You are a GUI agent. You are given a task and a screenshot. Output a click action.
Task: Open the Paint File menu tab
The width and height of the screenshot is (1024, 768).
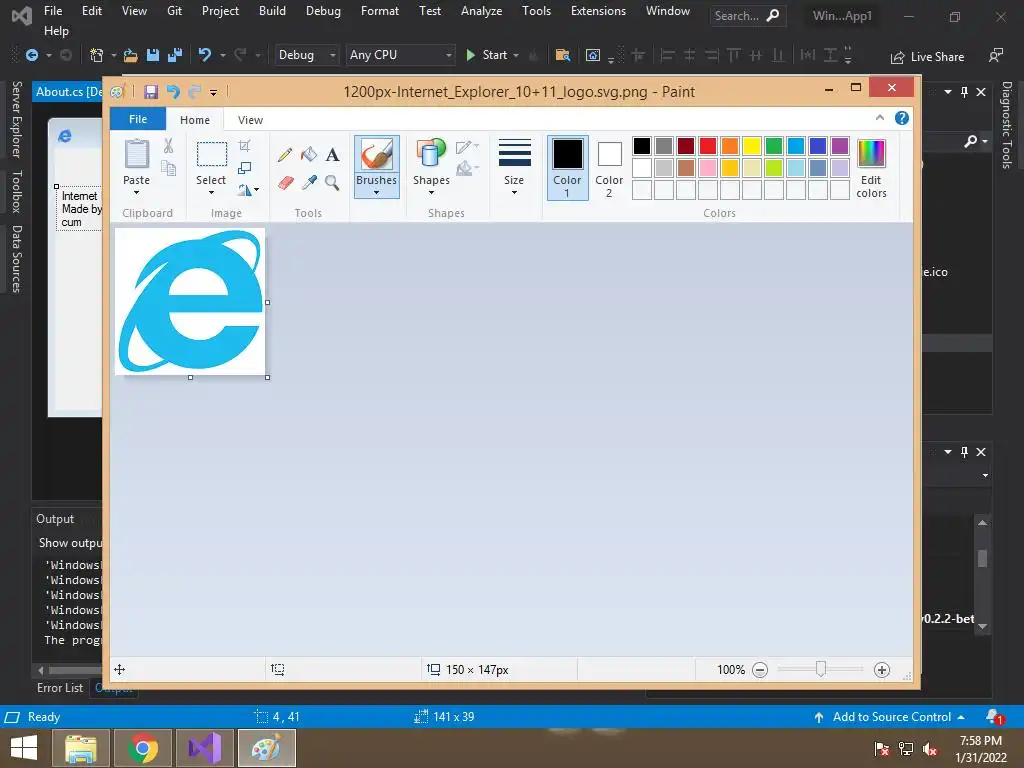[x=138, y=119]
